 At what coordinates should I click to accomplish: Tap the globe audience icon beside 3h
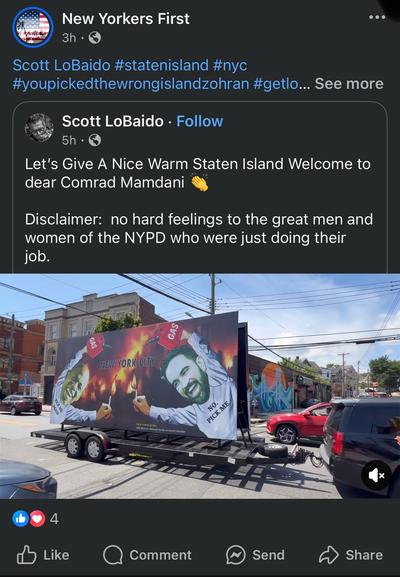(95, 38)
